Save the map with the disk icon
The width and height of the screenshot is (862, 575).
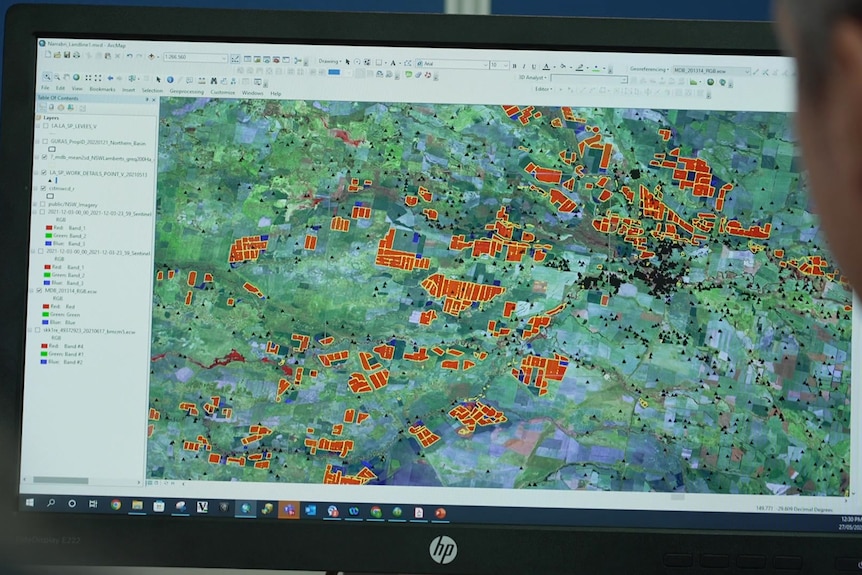[x=67, y=55]
